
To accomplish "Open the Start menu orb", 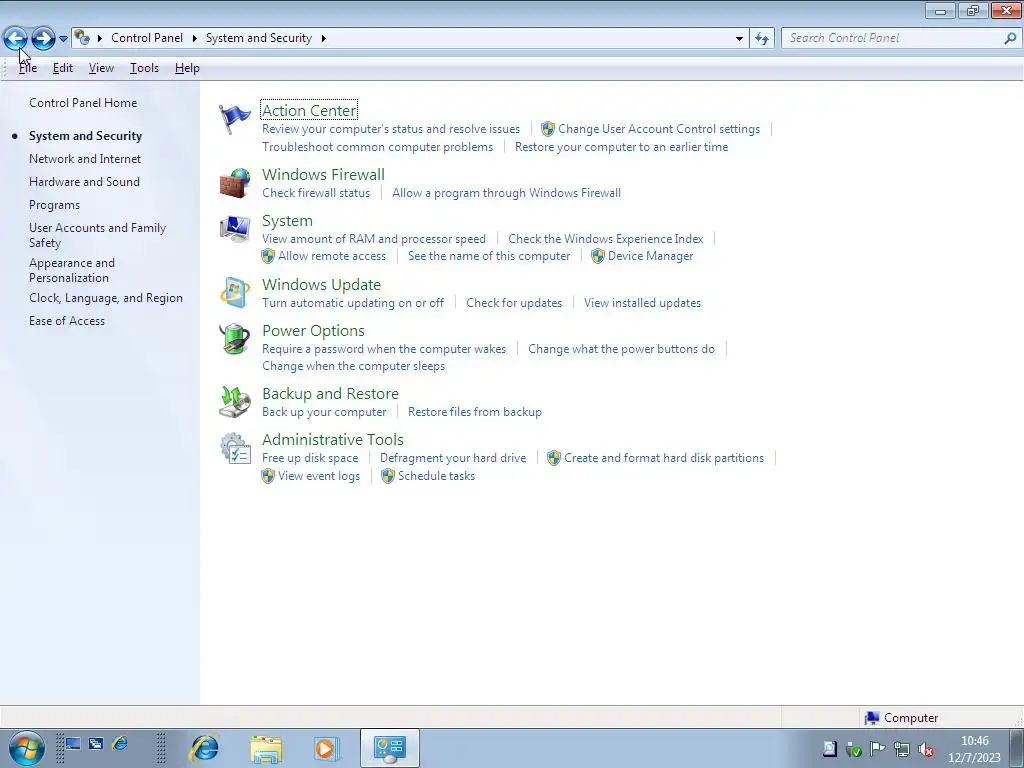I will click(x=27, y=748).
